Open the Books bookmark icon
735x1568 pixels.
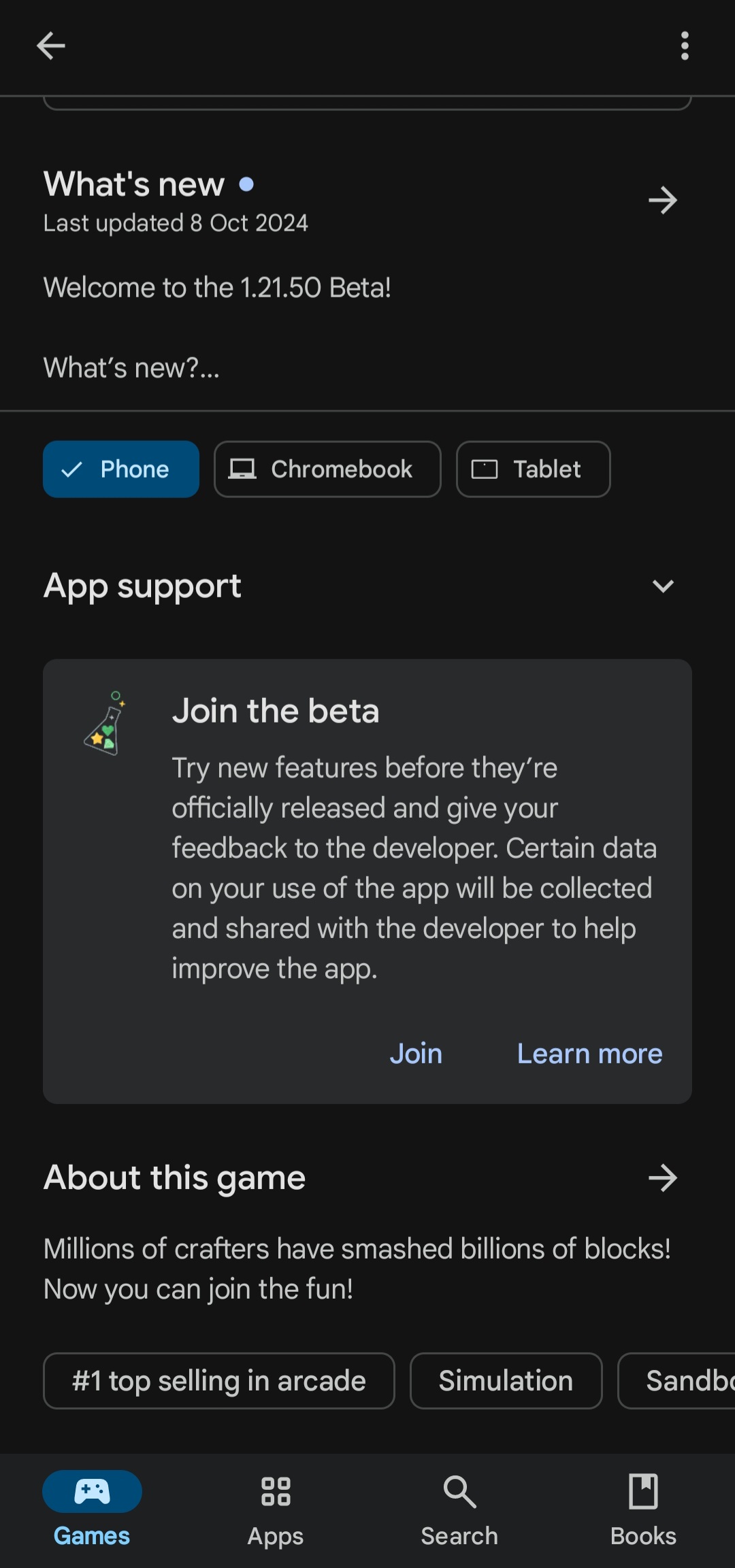coord(643,1492)
